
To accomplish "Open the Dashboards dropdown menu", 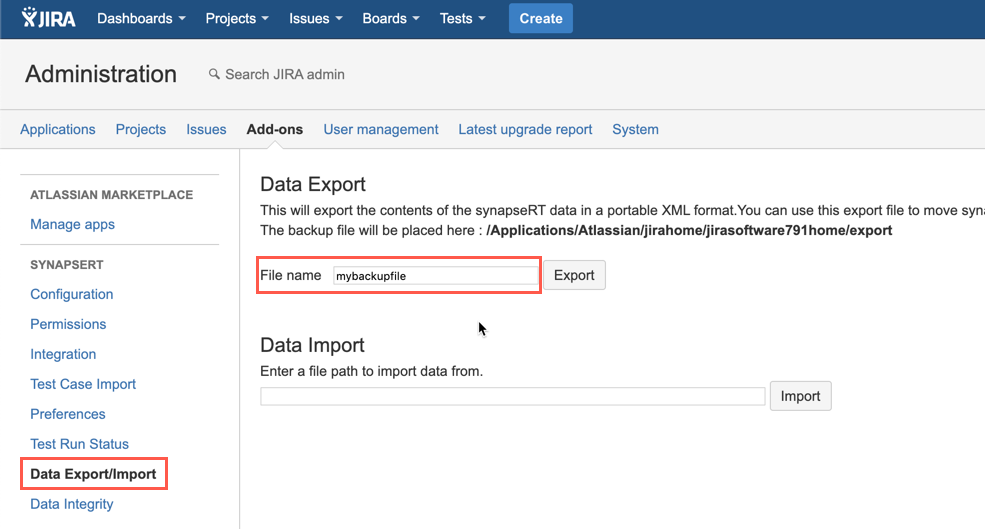I will tap(141, 18).
